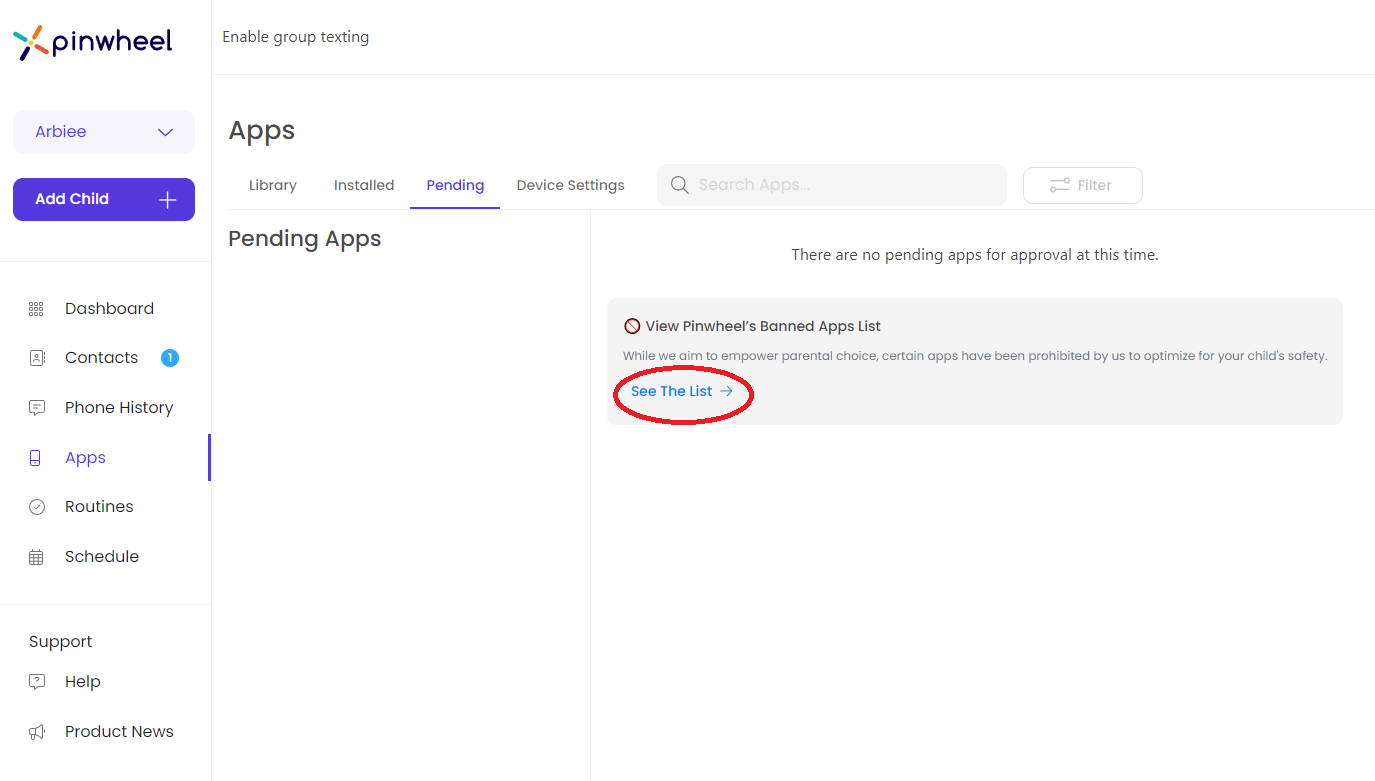Click the Apps icon in the sidebar
1375x781 pixels.
[36, 457]
